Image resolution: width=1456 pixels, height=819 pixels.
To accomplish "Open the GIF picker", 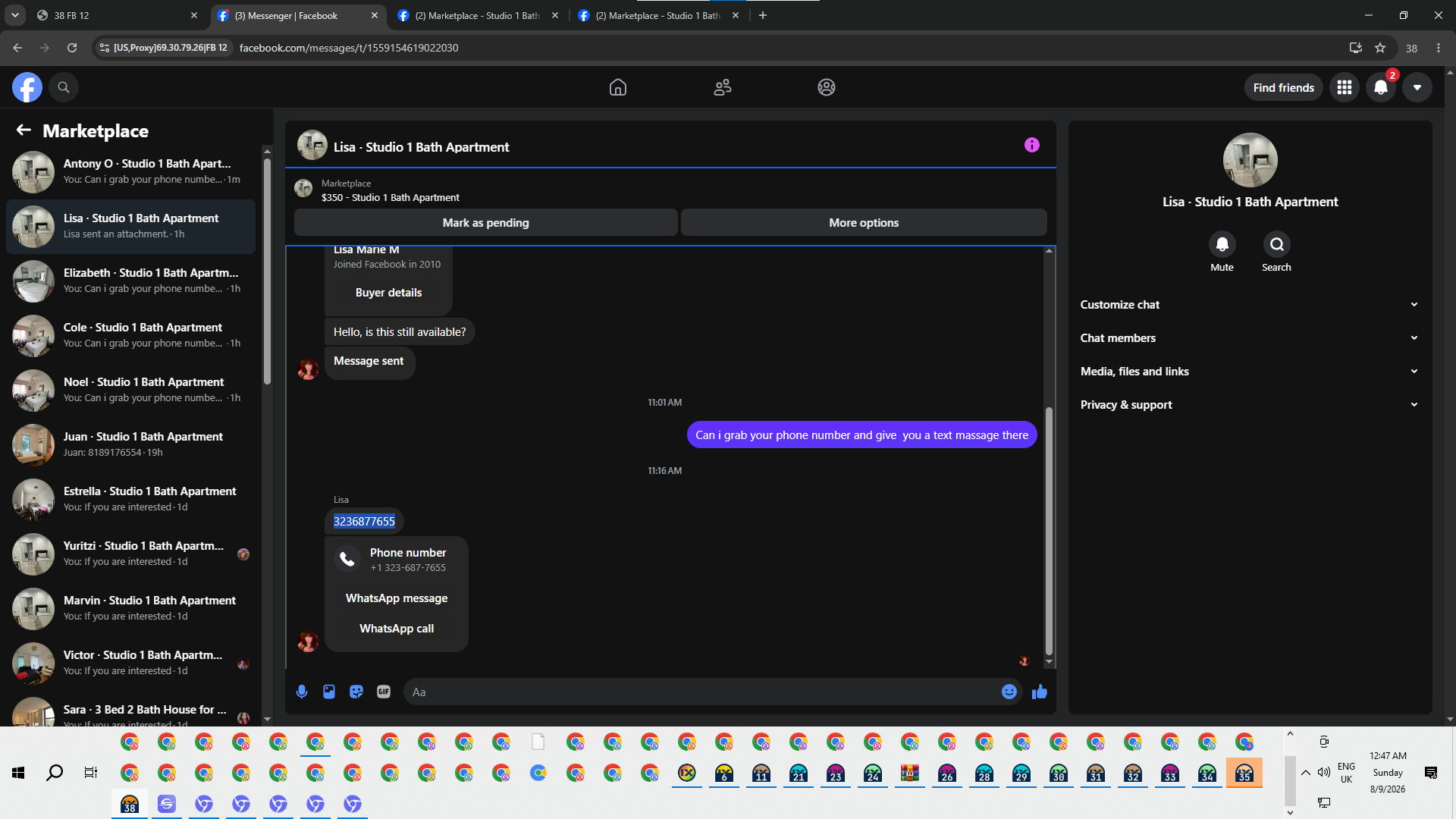I will (x=384, y=692).
